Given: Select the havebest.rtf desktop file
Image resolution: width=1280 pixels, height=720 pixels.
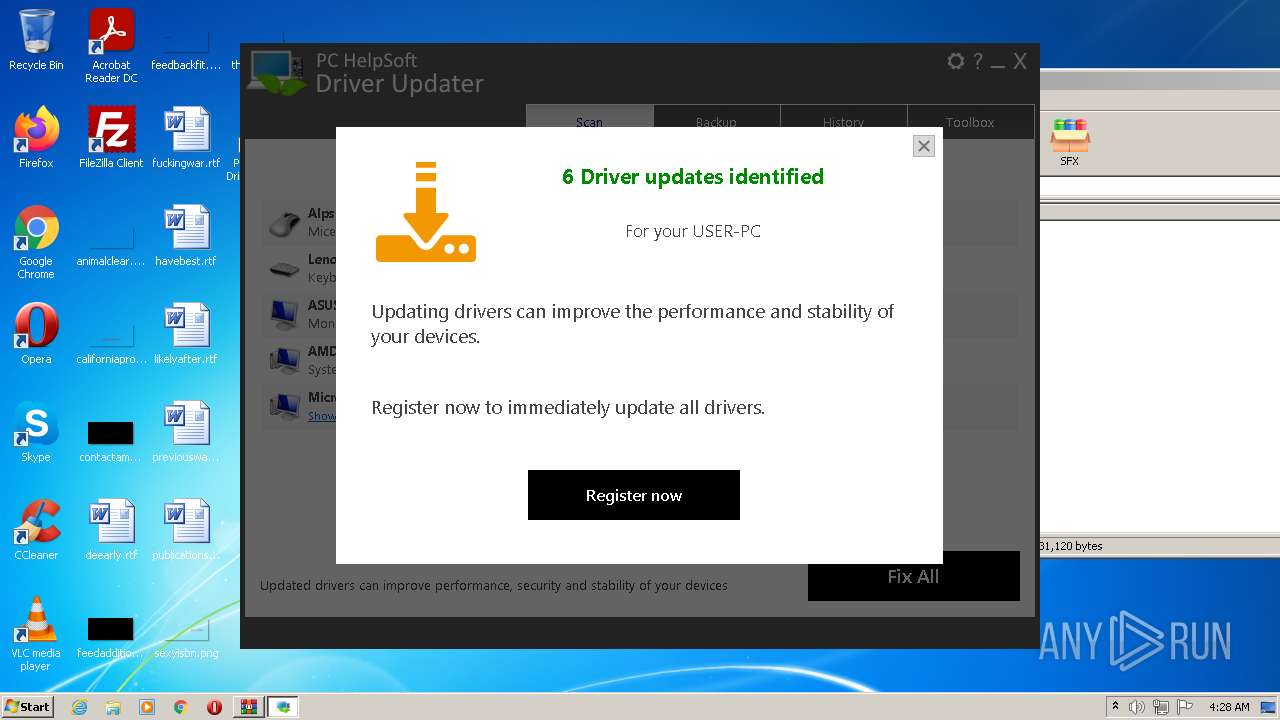Looking at the screenshot, I should pos(186,236).
